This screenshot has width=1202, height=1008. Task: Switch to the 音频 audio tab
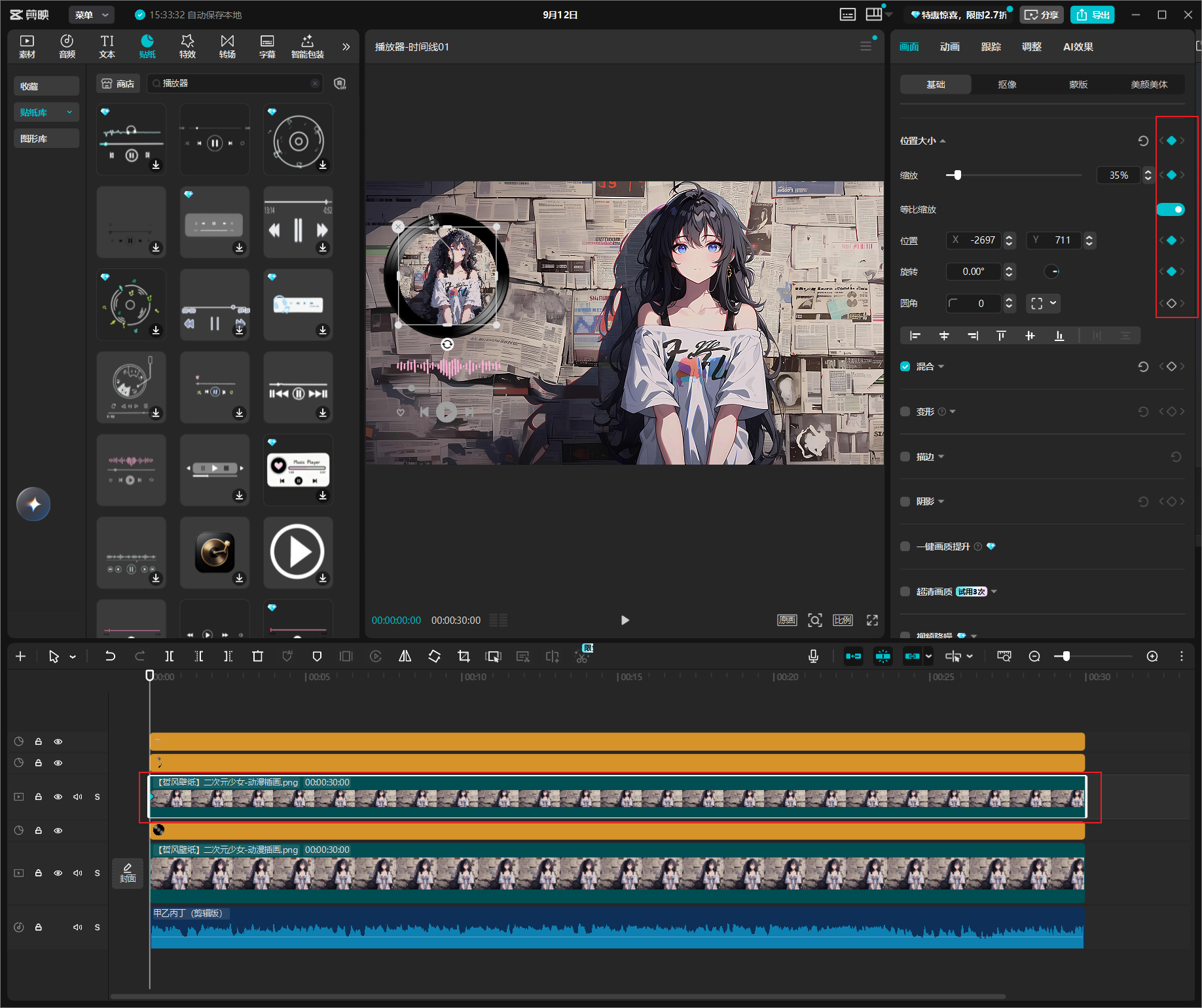pyautogui.click(x=67, y=46)
